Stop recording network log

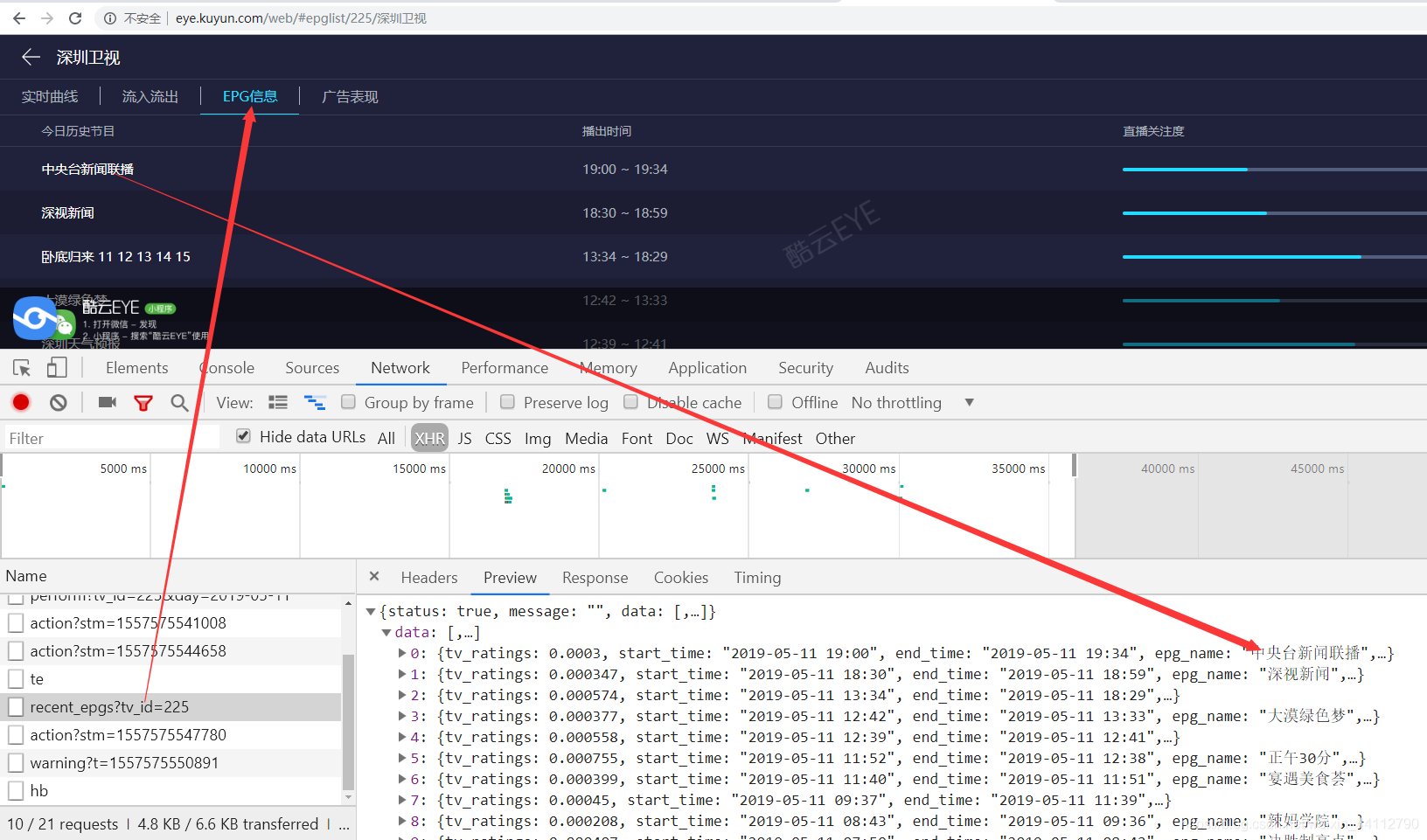(x=21, y=402)
